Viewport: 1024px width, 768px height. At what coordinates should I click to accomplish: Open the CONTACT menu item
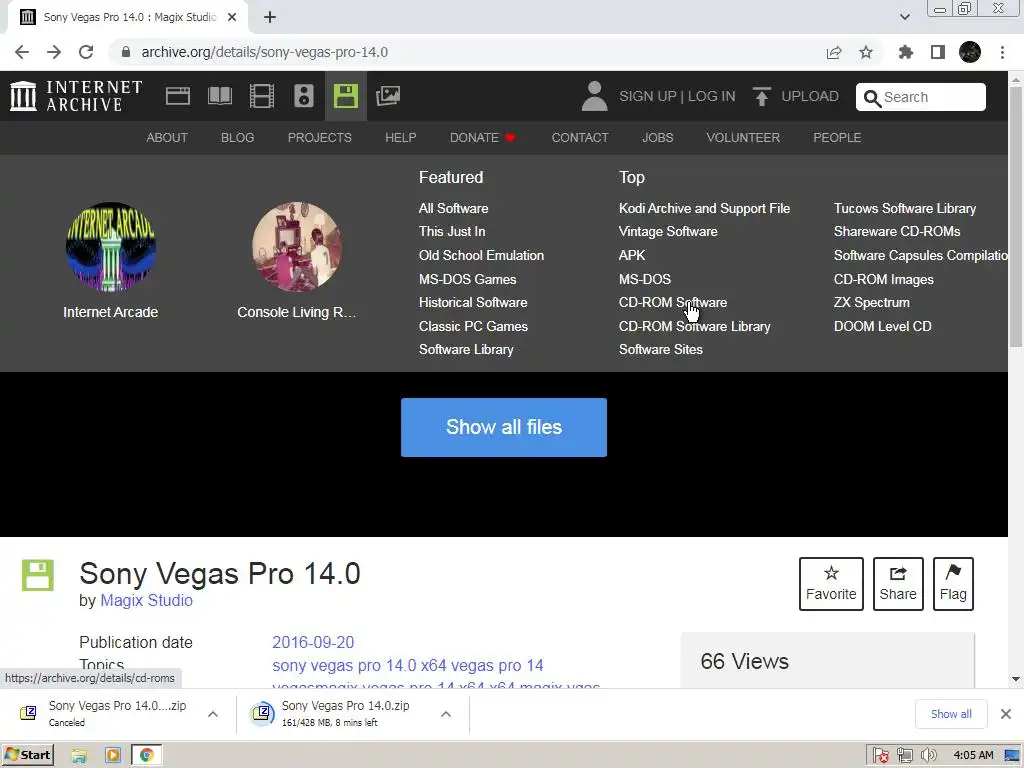pyautogui.click(x=580, y=138)
